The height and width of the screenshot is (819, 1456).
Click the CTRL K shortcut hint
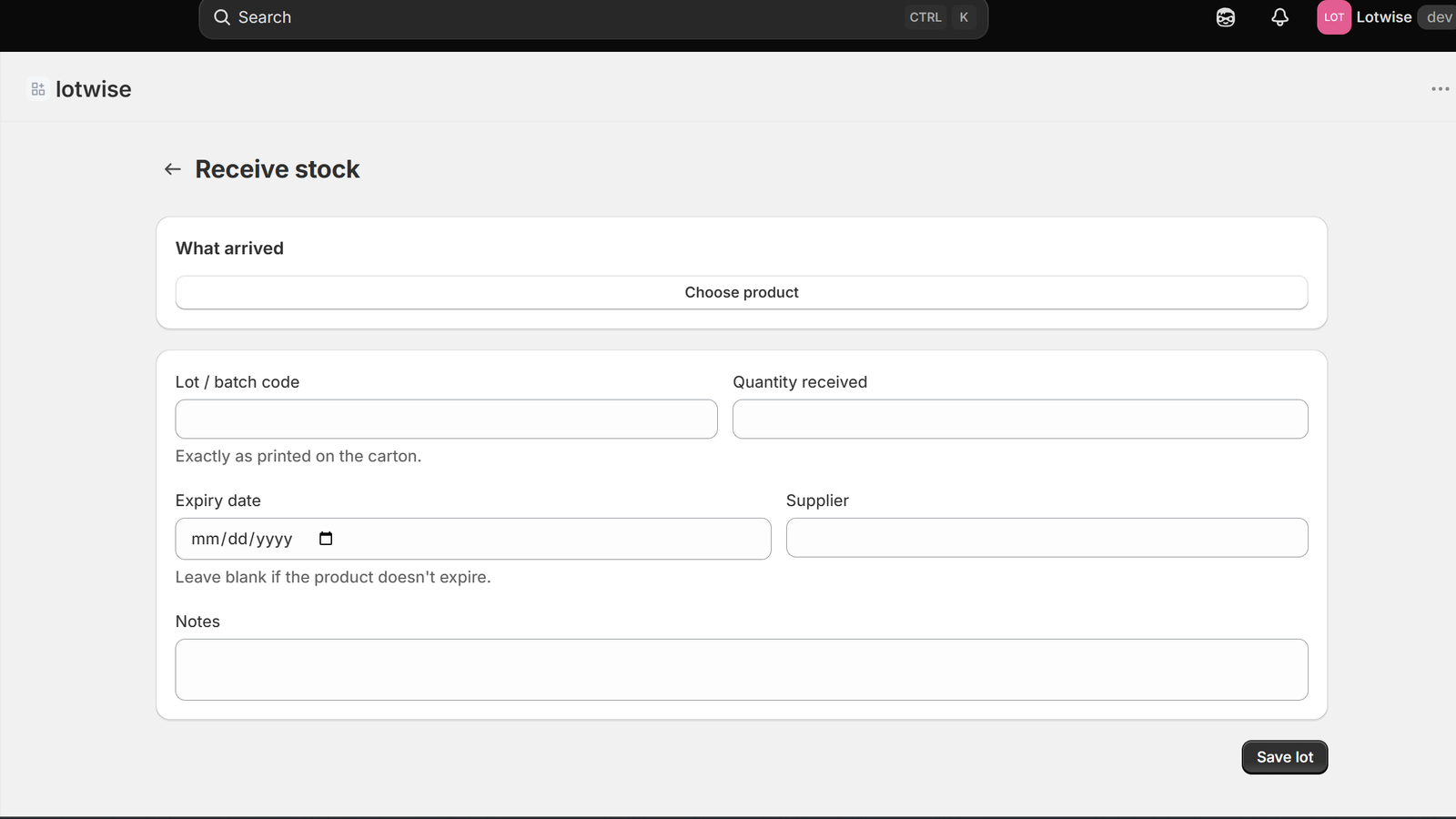(x=941, y=17)
